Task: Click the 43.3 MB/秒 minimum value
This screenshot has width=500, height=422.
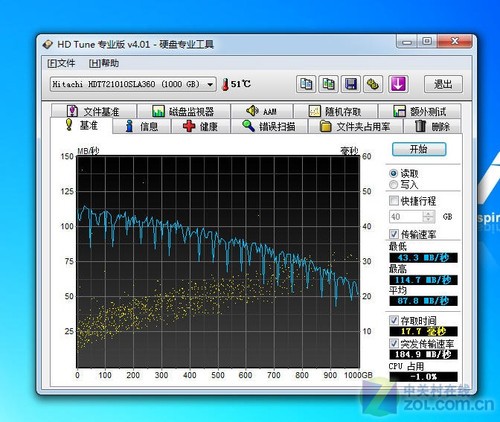Action: tap(423, 258)
